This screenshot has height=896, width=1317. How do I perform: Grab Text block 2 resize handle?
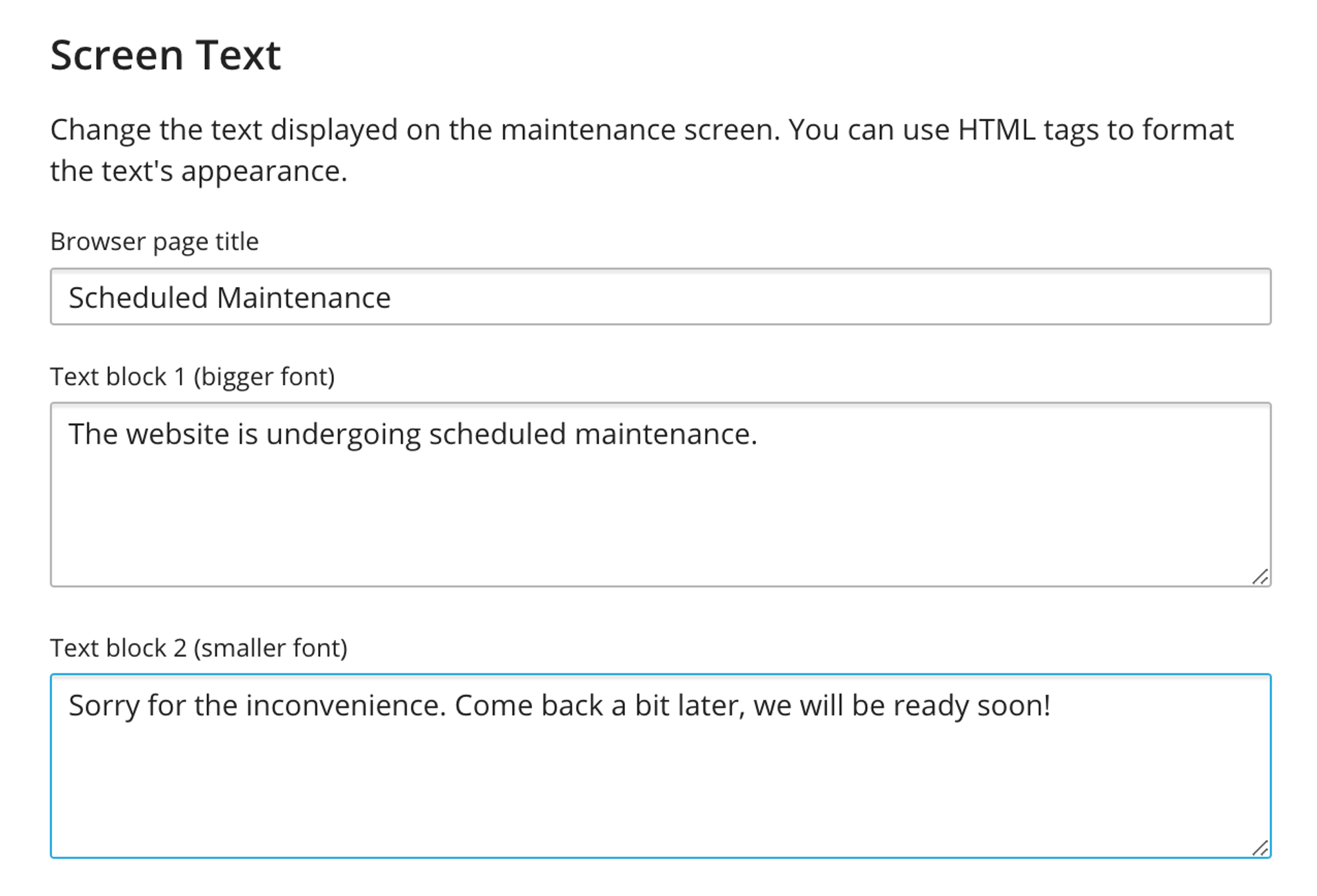(x=1260, y=848)
